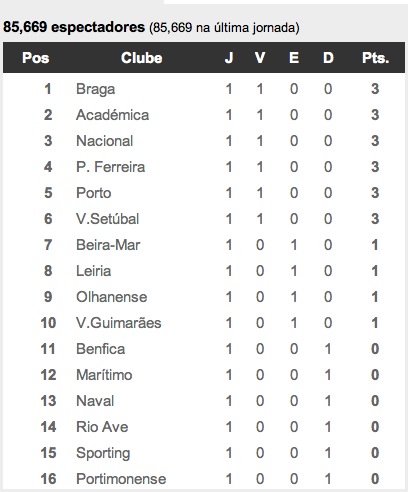Screen dimensions: 408x492
Task: Click the Clube column header
Action: click(x=142, y=58)
